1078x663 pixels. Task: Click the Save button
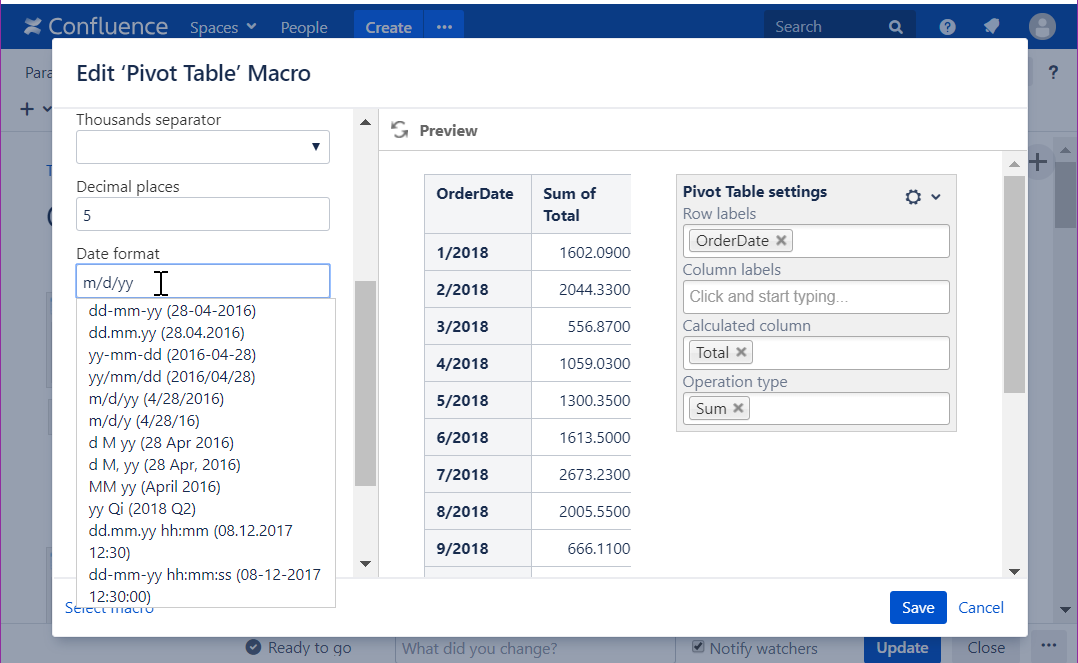(917, 607)
